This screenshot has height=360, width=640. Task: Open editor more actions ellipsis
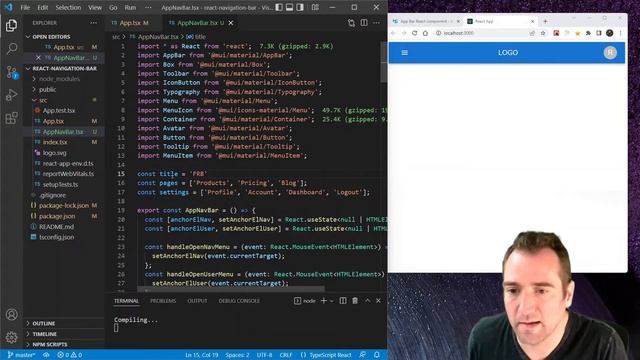[376, 23]
